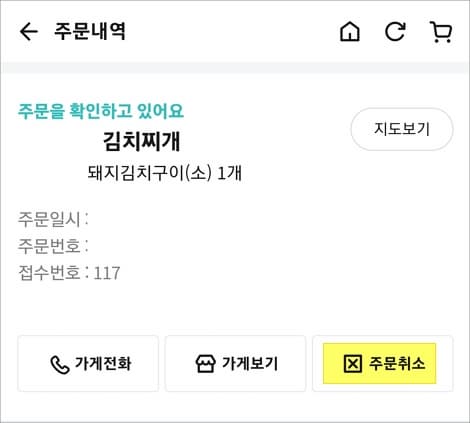Click the 주문일시 order date row

(x=53, y=219)
